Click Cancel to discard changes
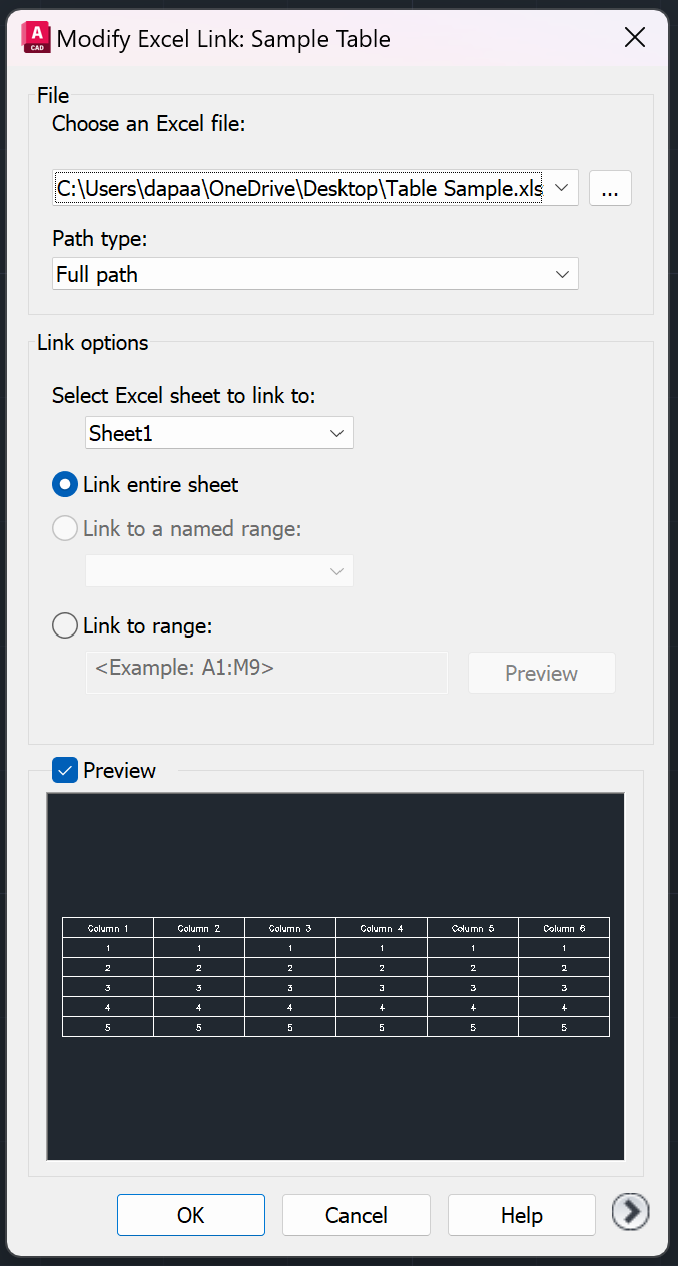The image size is (678, 1266). [356, 1215]
